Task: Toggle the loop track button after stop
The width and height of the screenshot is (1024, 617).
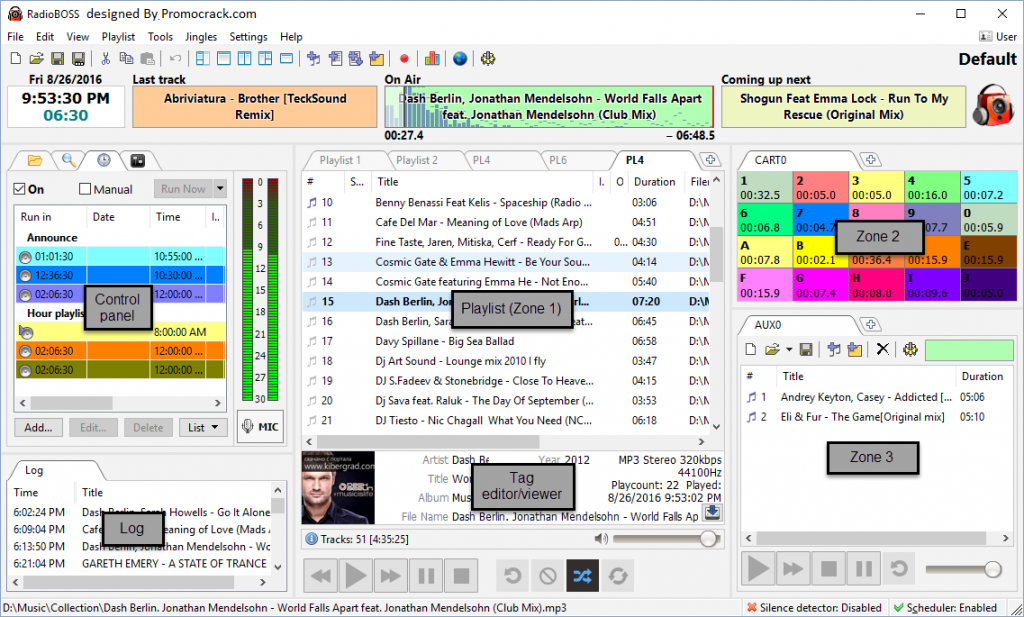Action: click(x=513, y=575)
